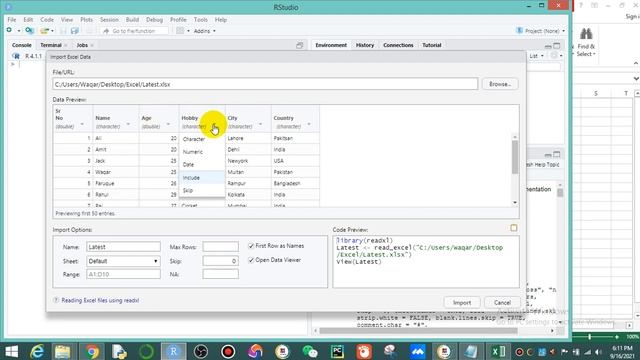The height and width of the screenshot is (360, 640).
Task: Click the Range A1:D10 field
Action: click(123, 274)
